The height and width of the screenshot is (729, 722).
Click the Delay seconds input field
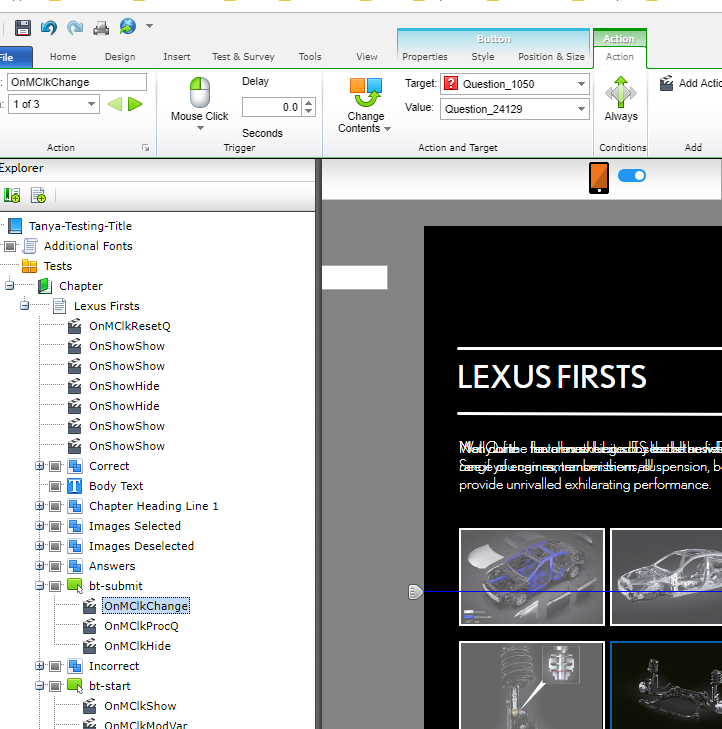point(272,107)
